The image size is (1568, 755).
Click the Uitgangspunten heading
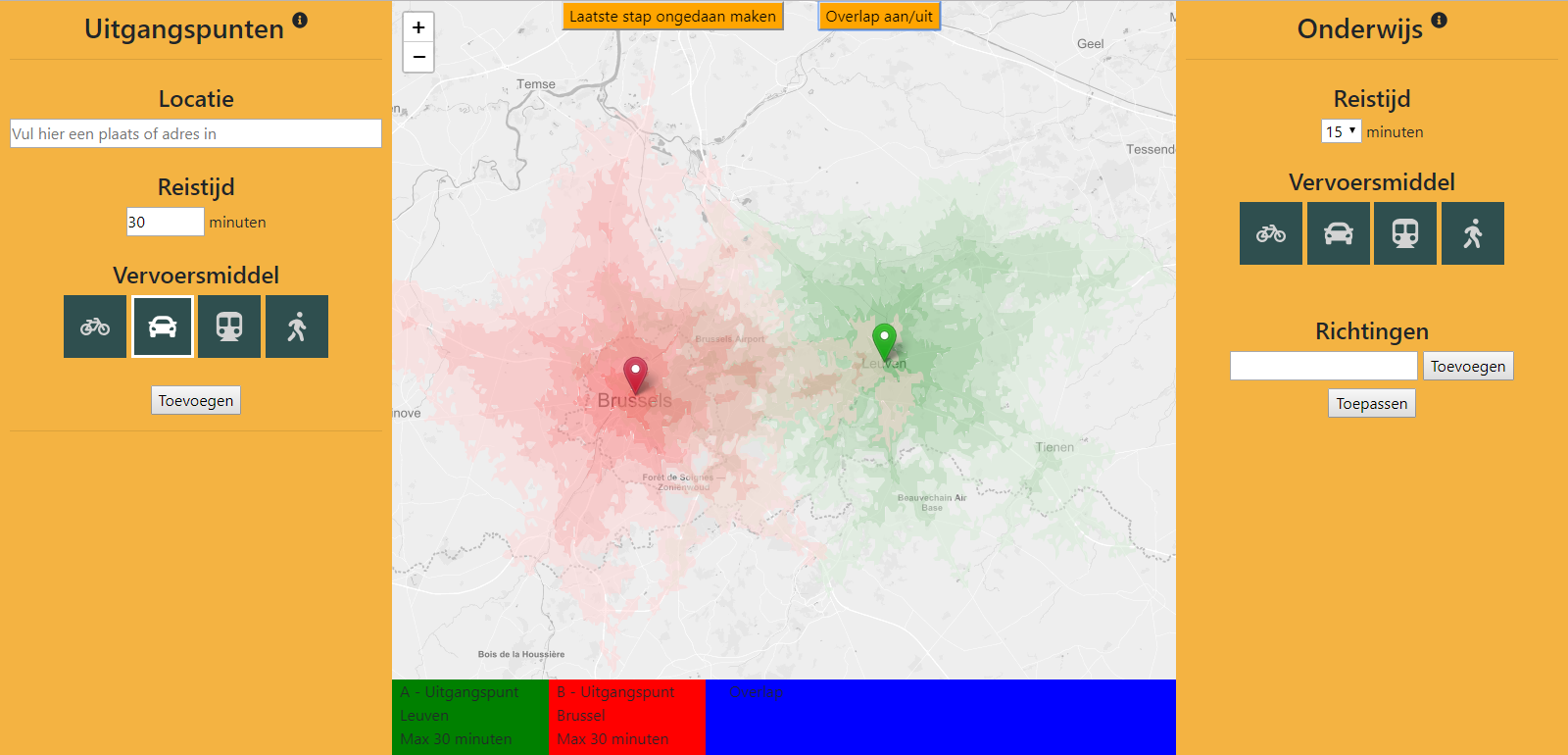point(184,29)
